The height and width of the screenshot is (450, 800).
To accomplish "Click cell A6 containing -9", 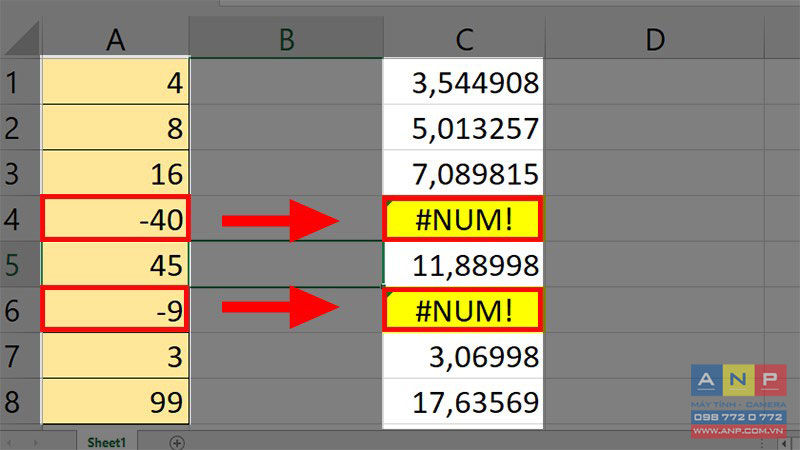I will 115,310.
